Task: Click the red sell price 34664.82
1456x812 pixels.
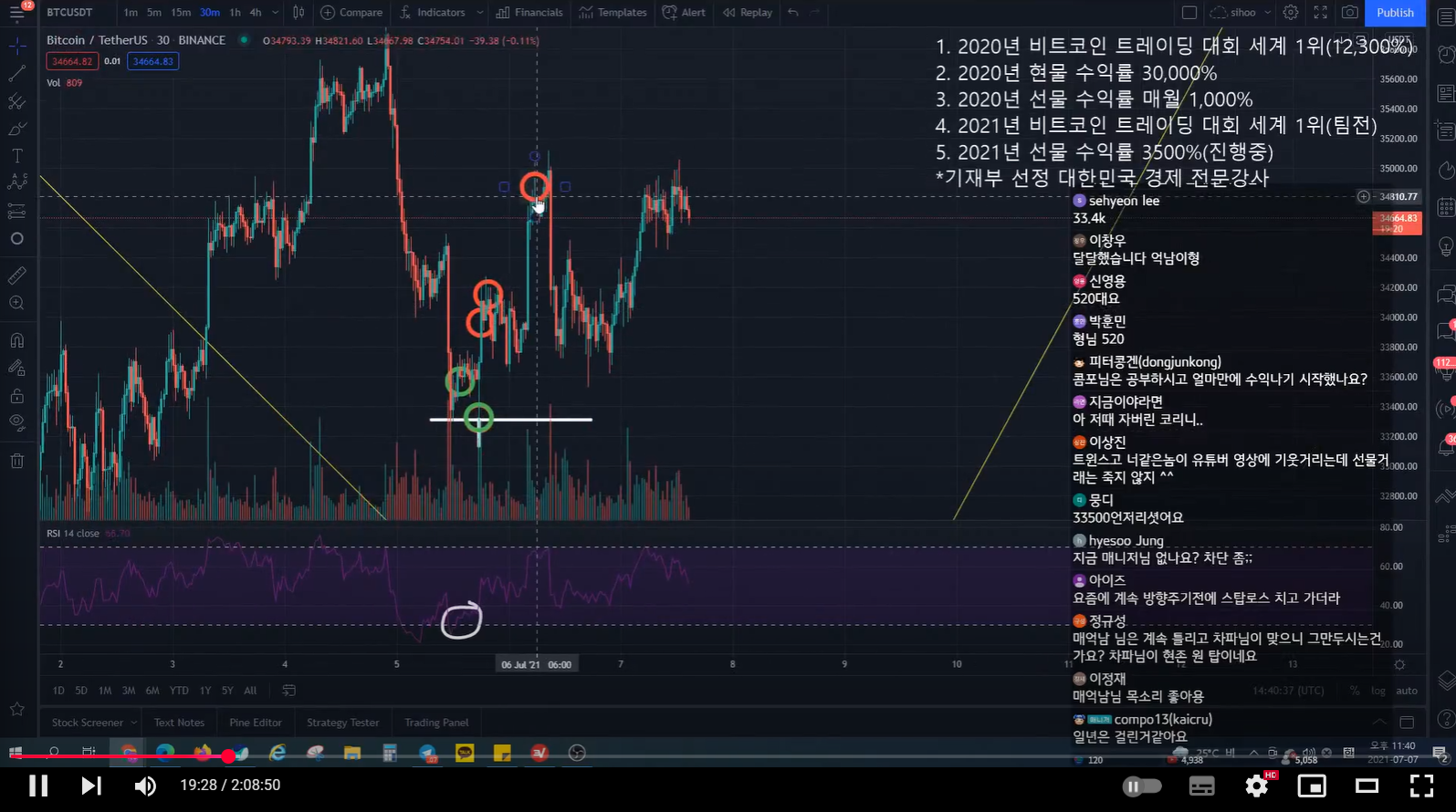Action: (72, 61)
